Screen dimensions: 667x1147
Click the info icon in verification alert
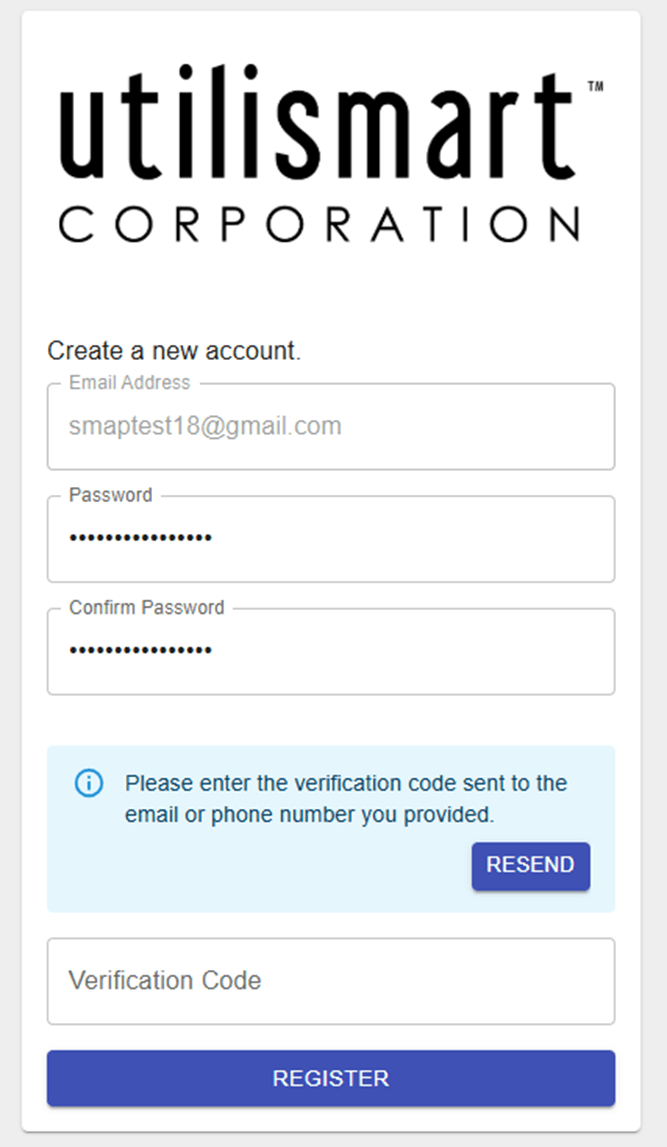[89, 782]
